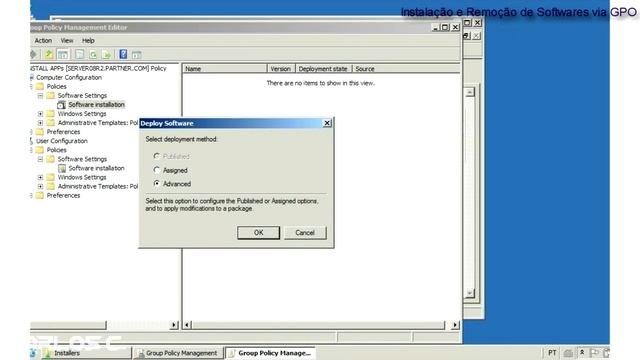Click the export list toolbar icon

coord(107,54)
